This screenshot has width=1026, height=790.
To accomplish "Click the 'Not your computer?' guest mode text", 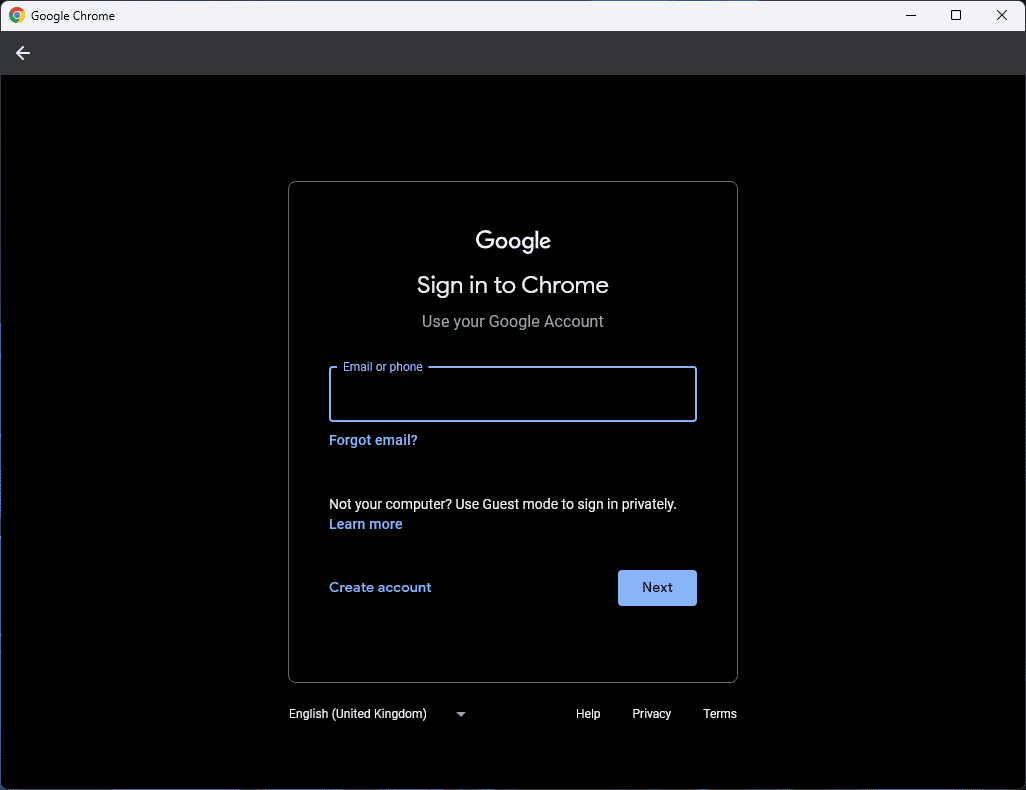I will 503,505.
